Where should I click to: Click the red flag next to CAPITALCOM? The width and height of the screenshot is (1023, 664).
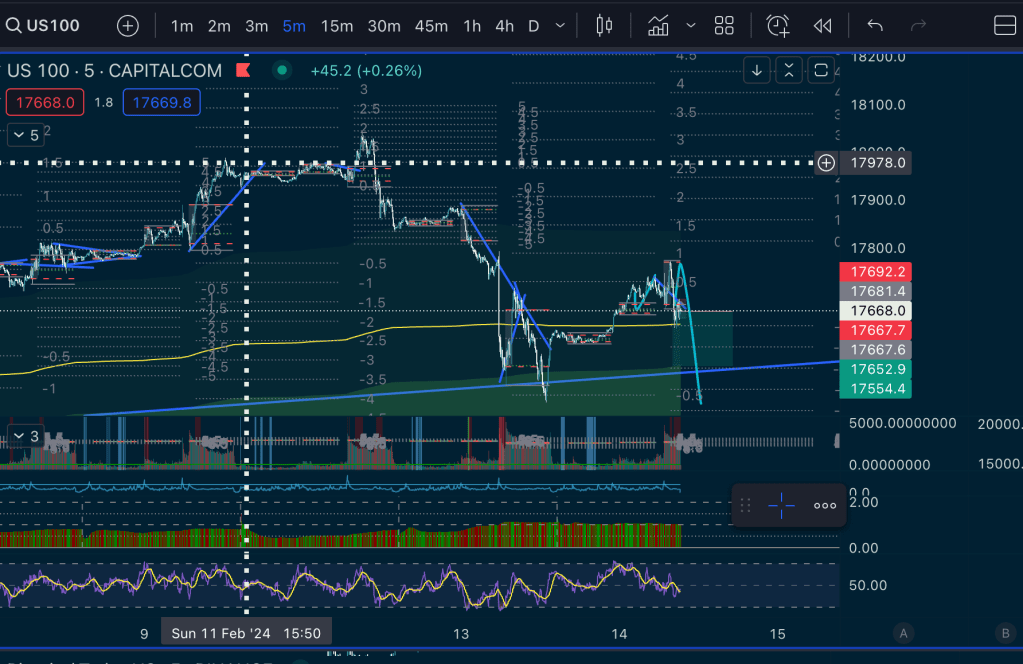pyautogui.click(x=242, y=70)
